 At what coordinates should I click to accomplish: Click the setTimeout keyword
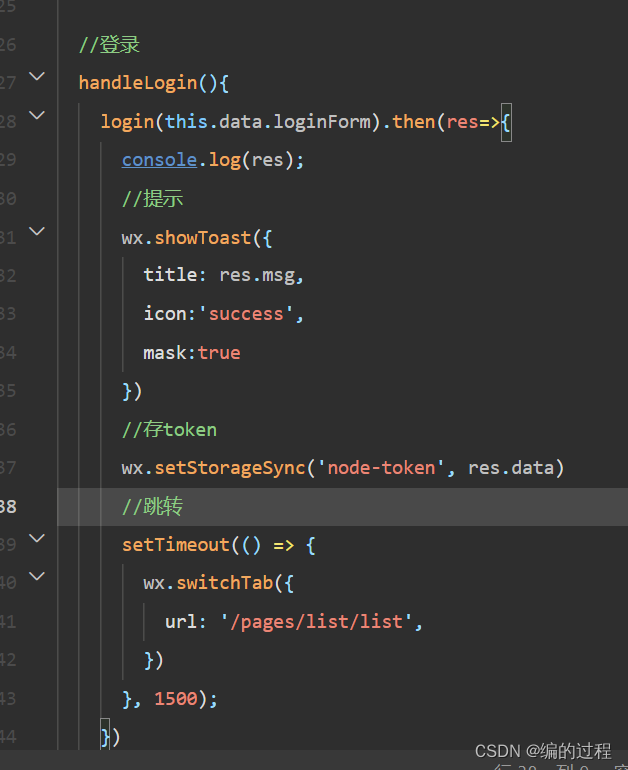pos(176,545)
